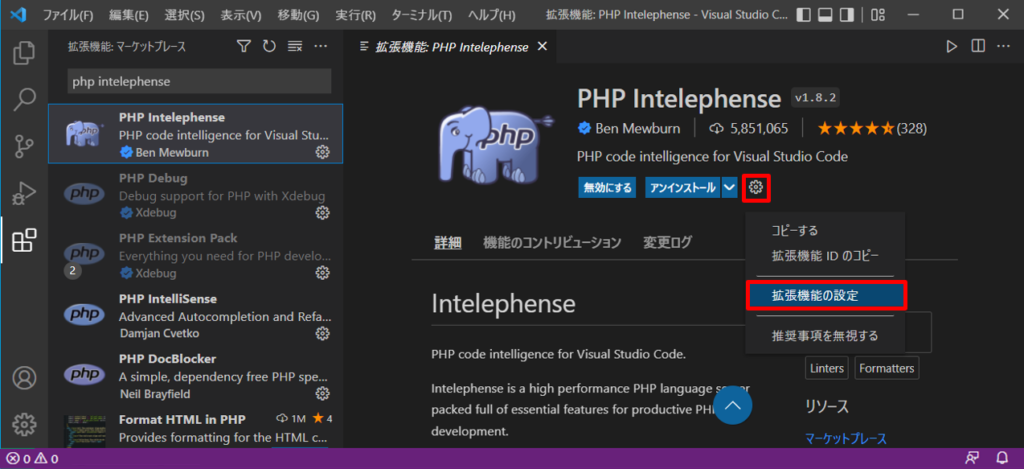Screen dimensions: 1024x469
Task: Click the Linters category tag
Action: click(x=826, y=368)
